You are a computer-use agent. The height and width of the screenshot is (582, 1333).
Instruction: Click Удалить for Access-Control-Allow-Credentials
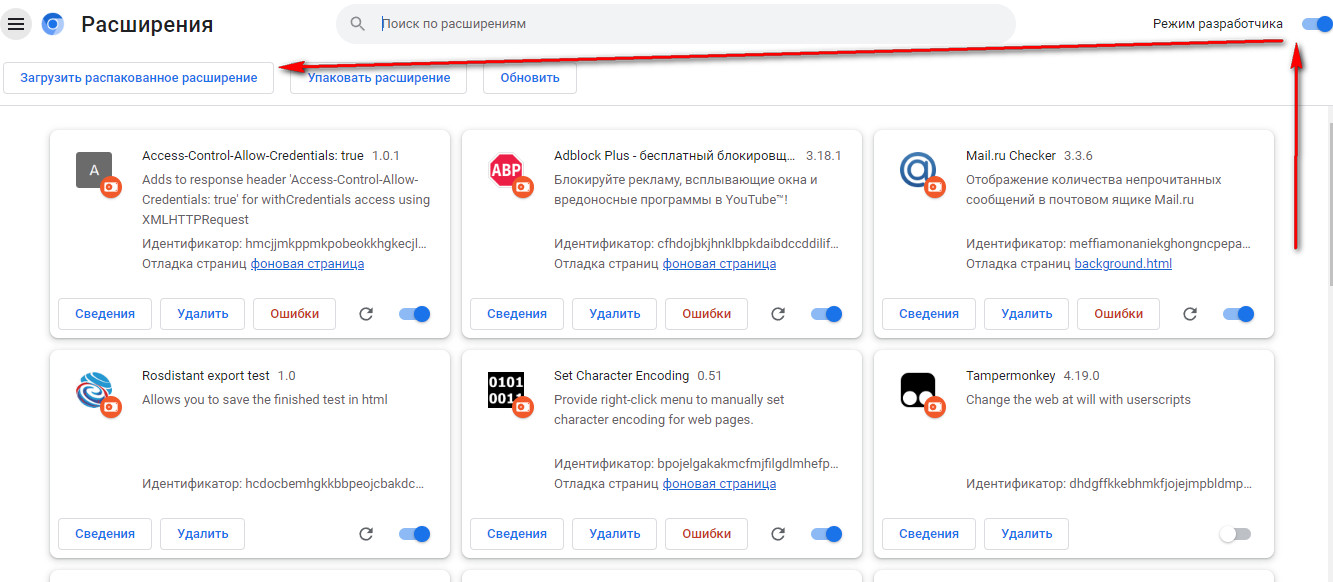(x=203, y=314)
